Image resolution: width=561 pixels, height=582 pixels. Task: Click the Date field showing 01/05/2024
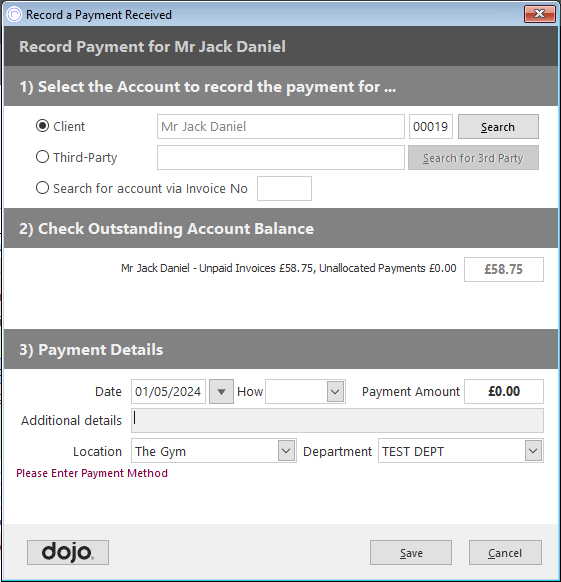tap(168, 391)
